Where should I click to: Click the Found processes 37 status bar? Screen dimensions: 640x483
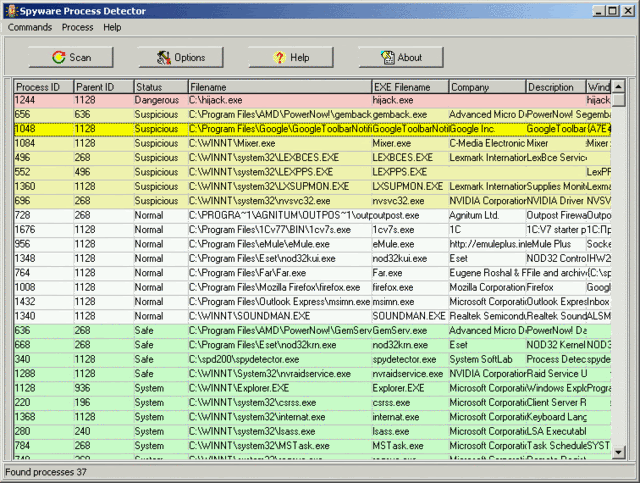tap(319, 472)
